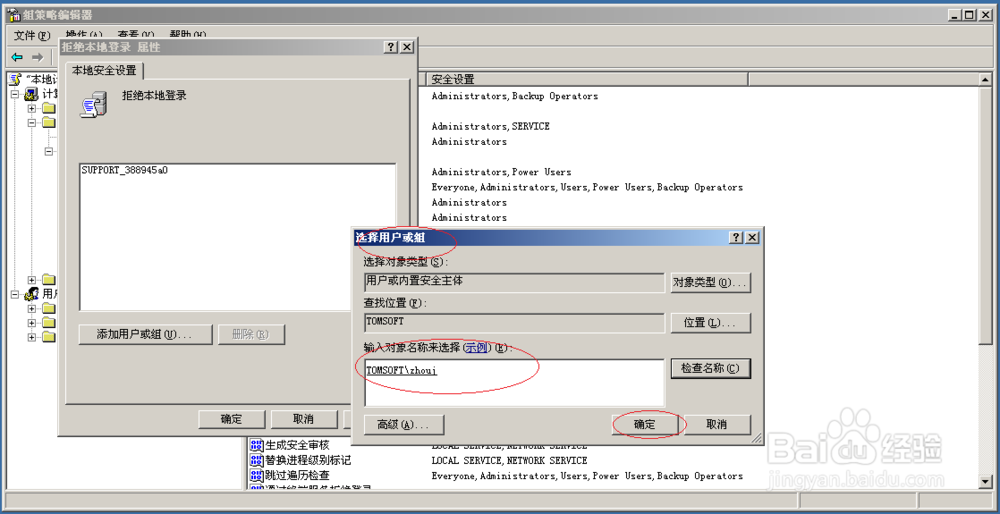Click the help ? button of 拒绝本地登录 属性
Image resolution: width=1000 pixels, height=514 pixels.
392,47
